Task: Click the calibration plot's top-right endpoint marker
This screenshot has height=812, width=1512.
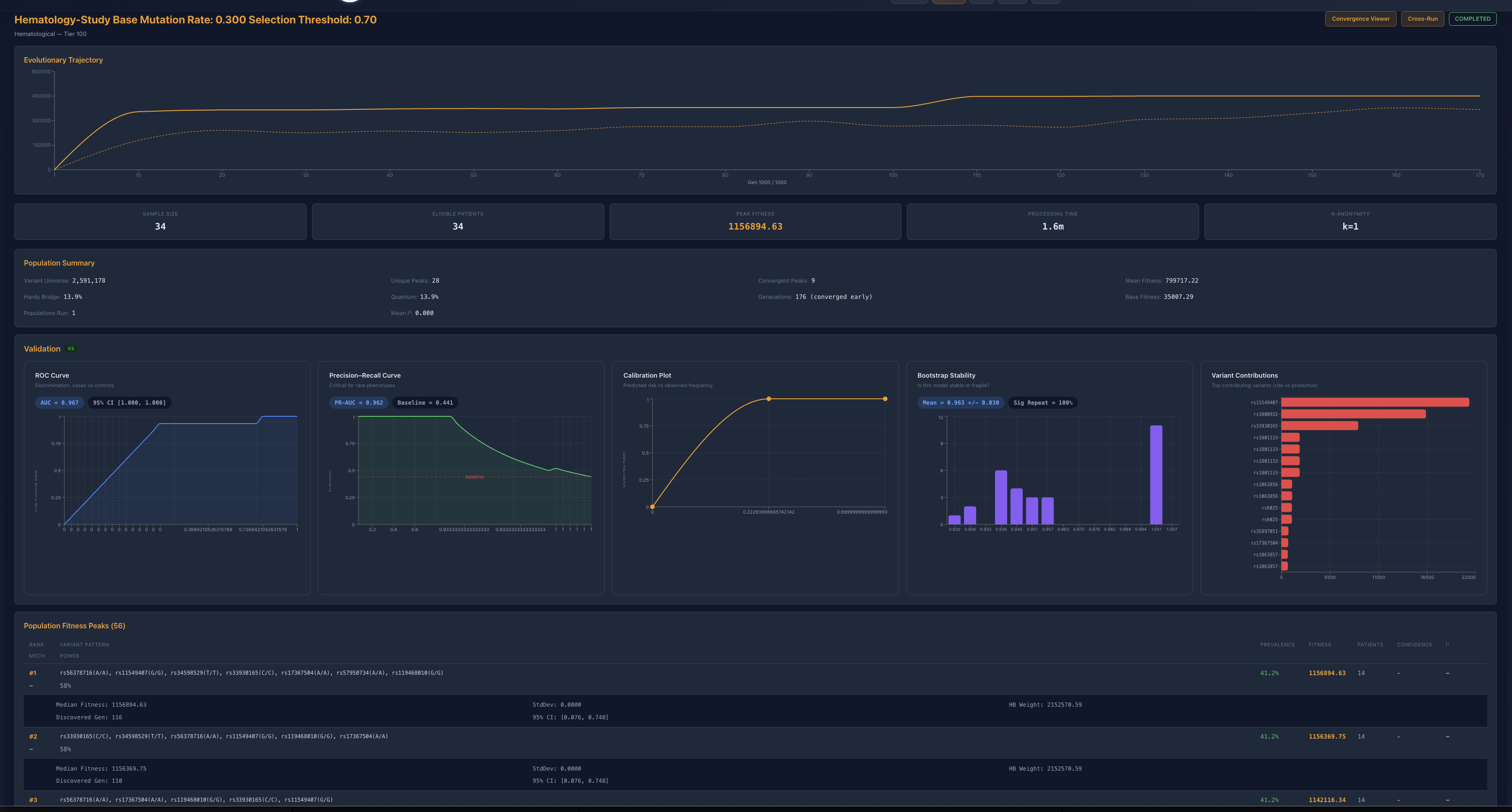Action: [x=885, y=399]
